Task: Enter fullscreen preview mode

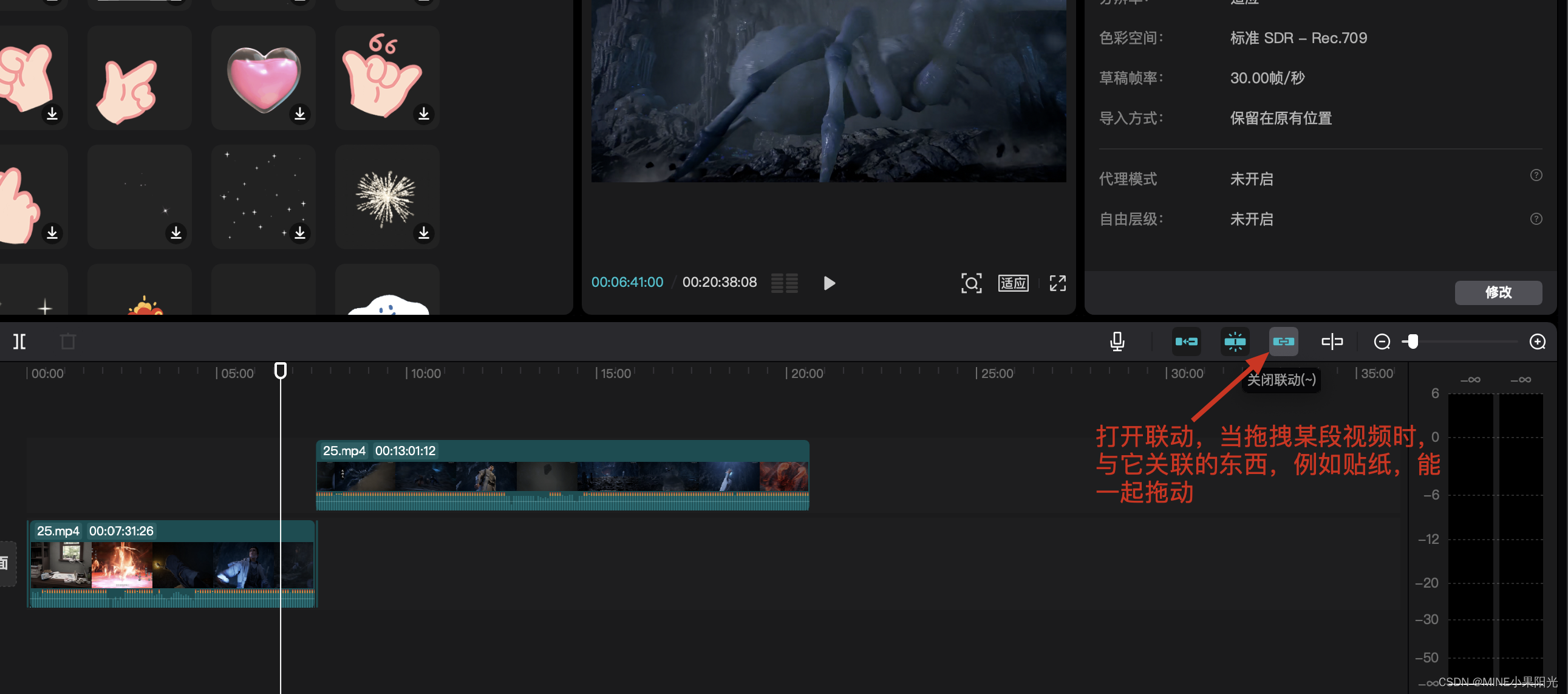Action: pos(1057,283)
